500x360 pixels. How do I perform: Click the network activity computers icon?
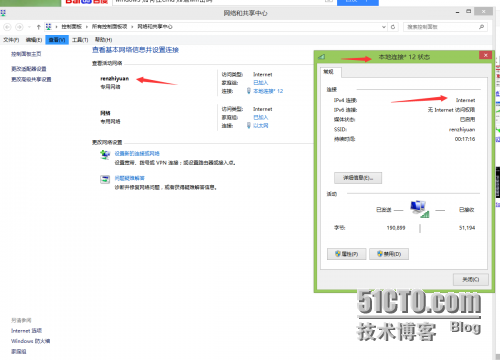pos(419,209)
